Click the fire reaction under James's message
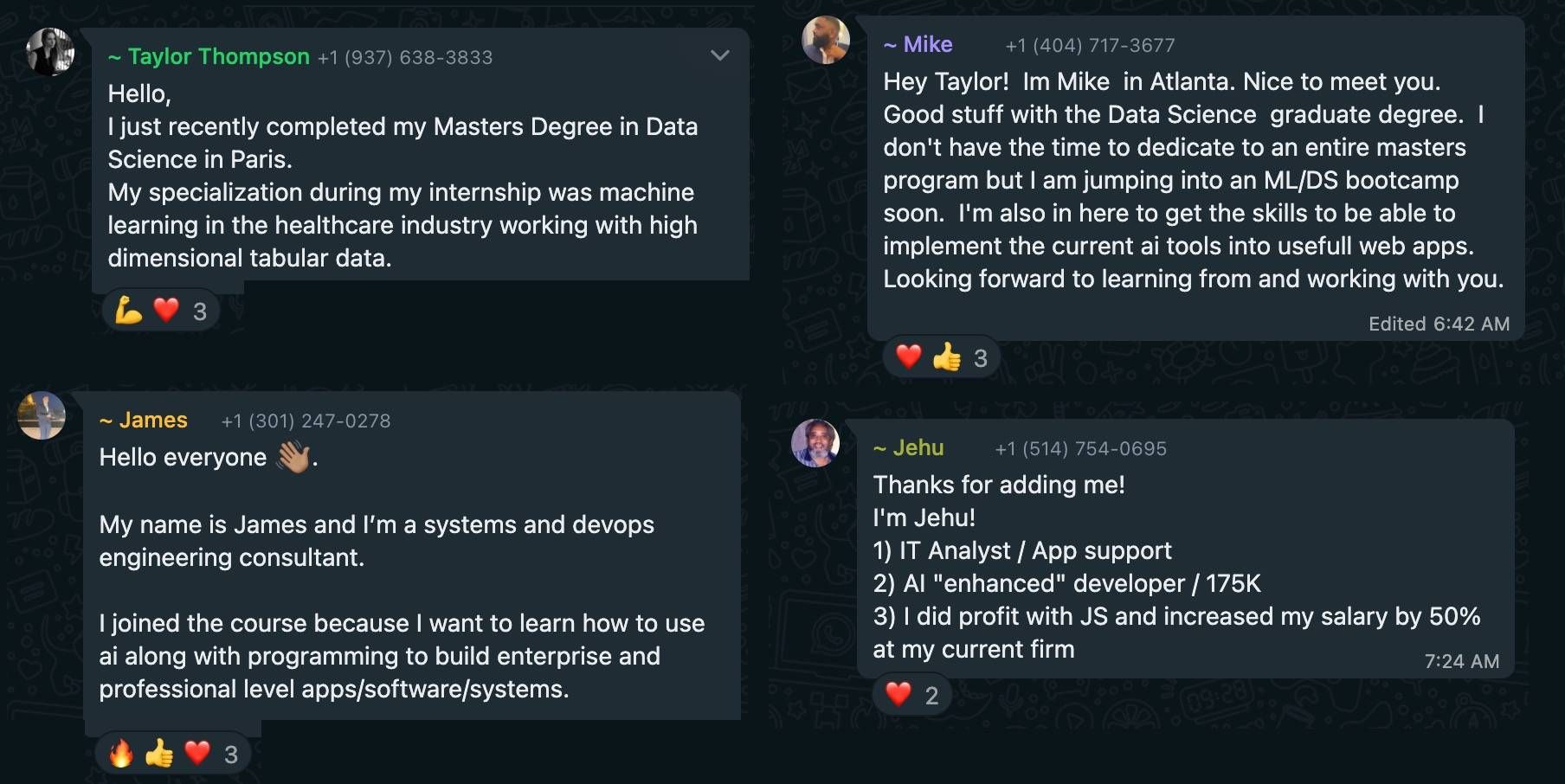 pyautogui.click(x=121, y=754)
